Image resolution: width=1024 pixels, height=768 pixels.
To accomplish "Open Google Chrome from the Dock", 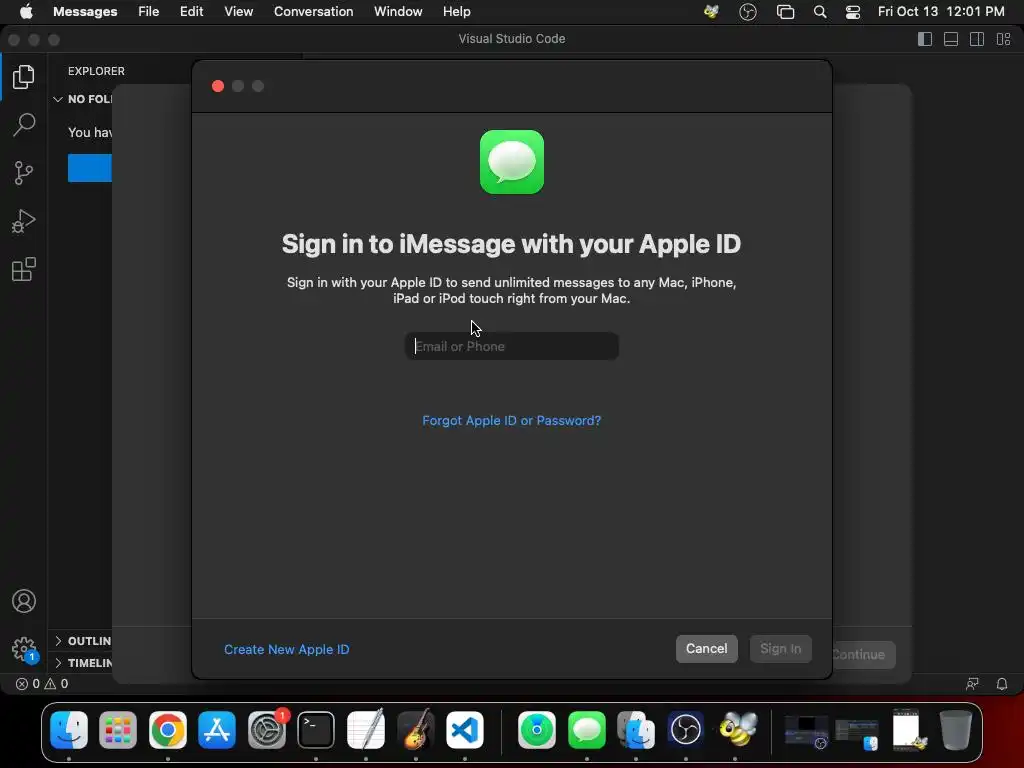I will [x=168, y=729].
